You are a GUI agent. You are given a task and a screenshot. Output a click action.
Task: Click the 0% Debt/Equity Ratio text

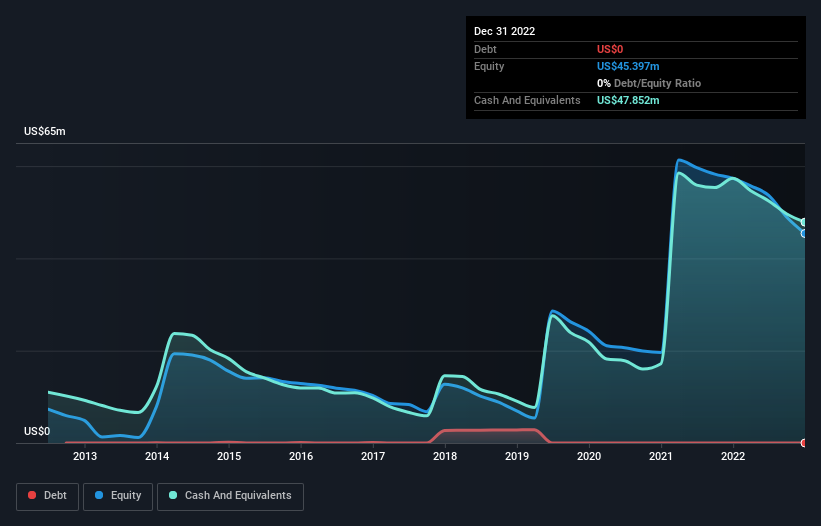649,83
